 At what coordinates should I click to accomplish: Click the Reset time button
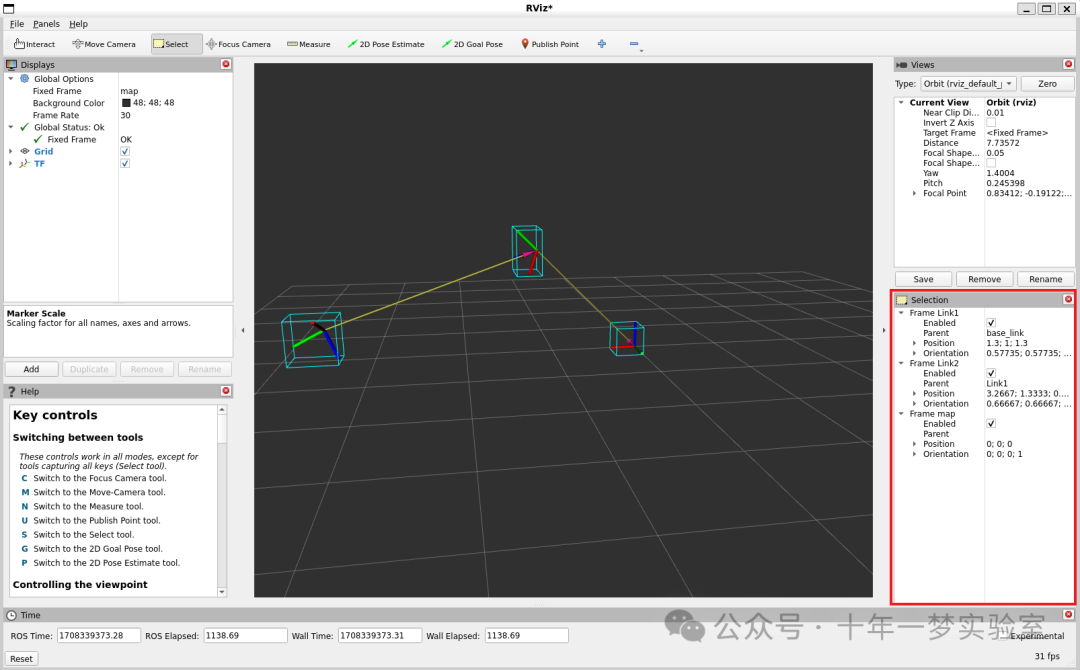21,658
